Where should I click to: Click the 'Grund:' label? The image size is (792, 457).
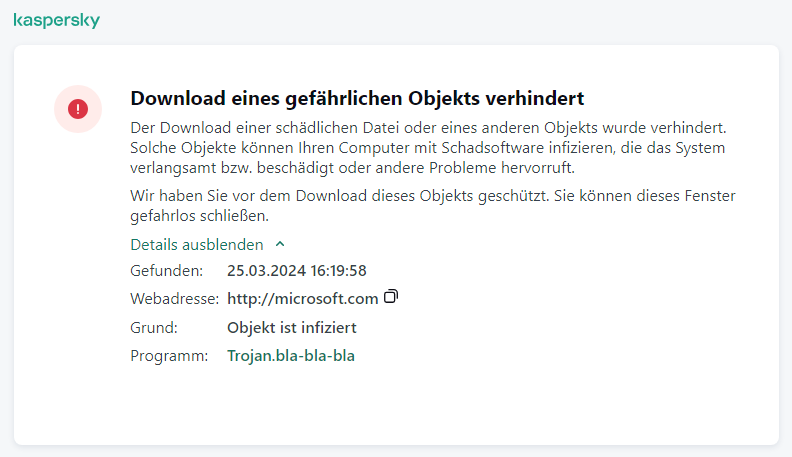[154, 327]
